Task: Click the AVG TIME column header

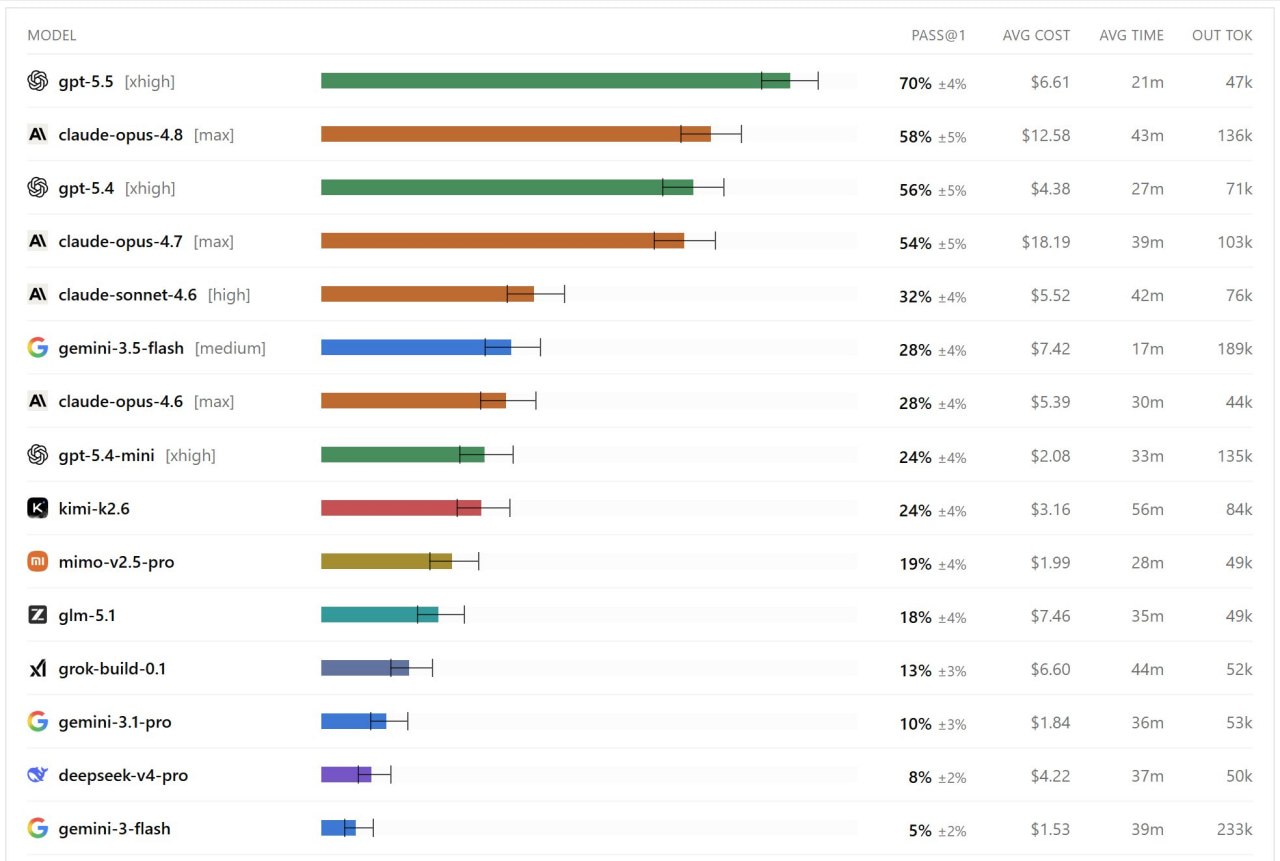Action: [1131, 35]
